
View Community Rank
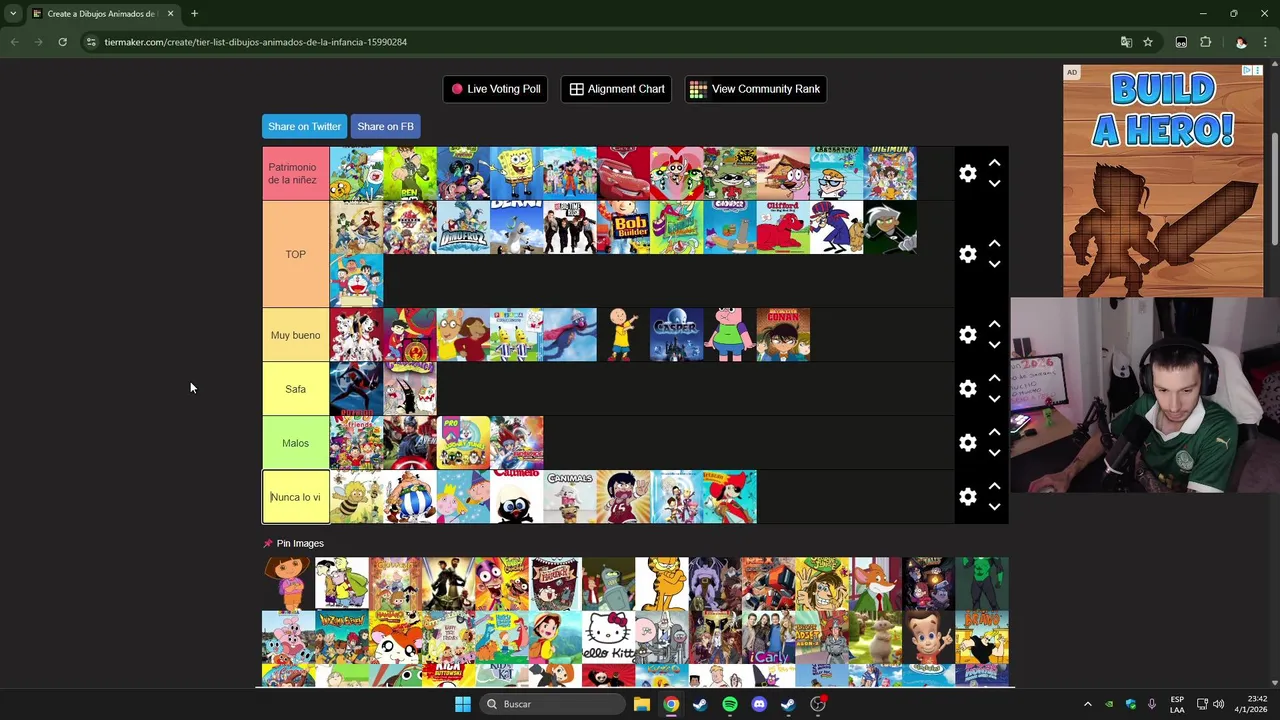(x=755, y=89)
